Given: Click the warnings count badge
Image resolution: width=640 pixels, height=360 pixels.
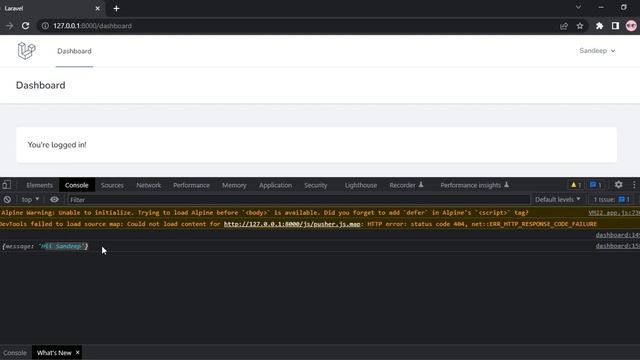Looking at the screenshot, I should point(576,185).
